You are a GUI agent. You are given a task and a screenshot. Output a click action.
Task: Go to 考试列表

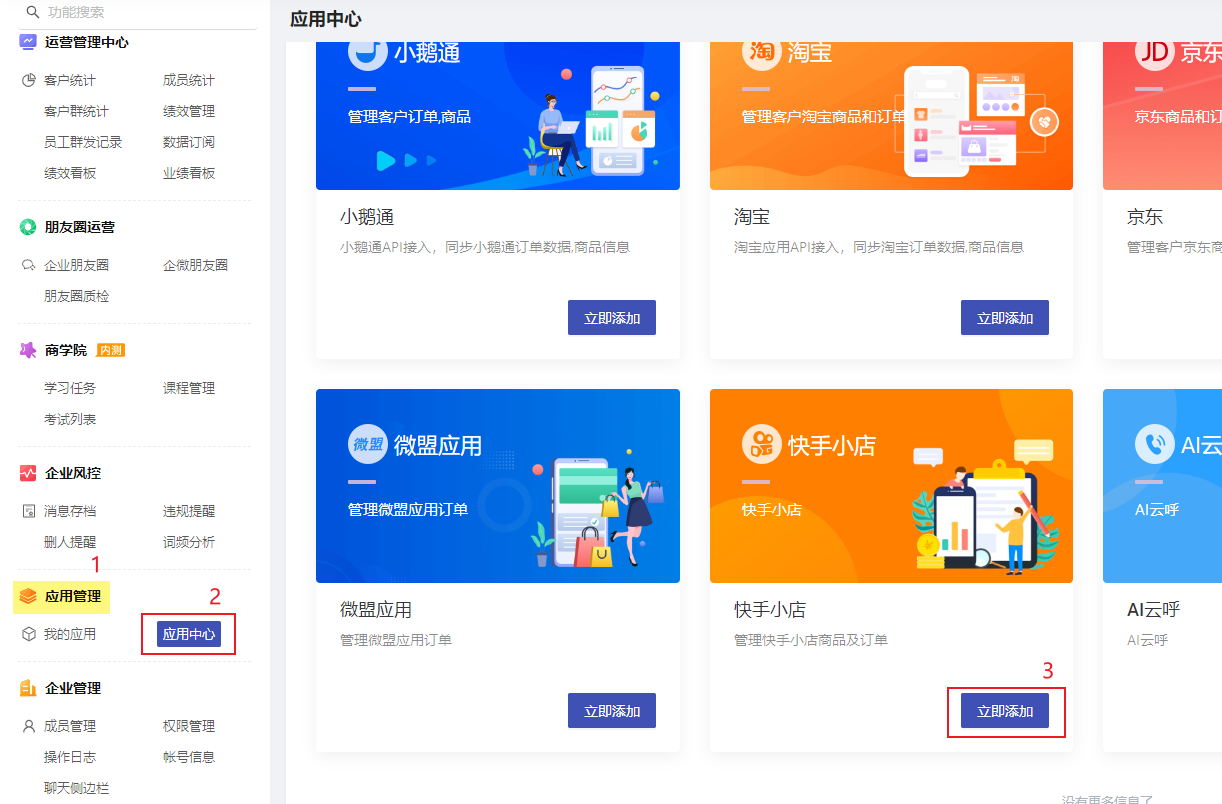click(70, 419)
